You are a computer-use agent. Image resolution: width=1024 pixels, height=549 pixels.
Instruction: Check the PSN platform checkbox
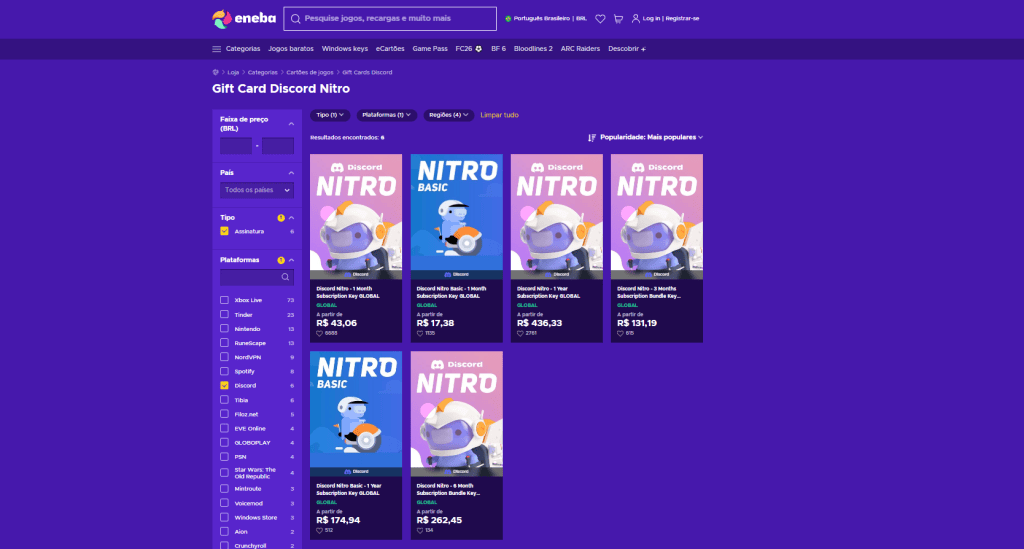point(224,457)
